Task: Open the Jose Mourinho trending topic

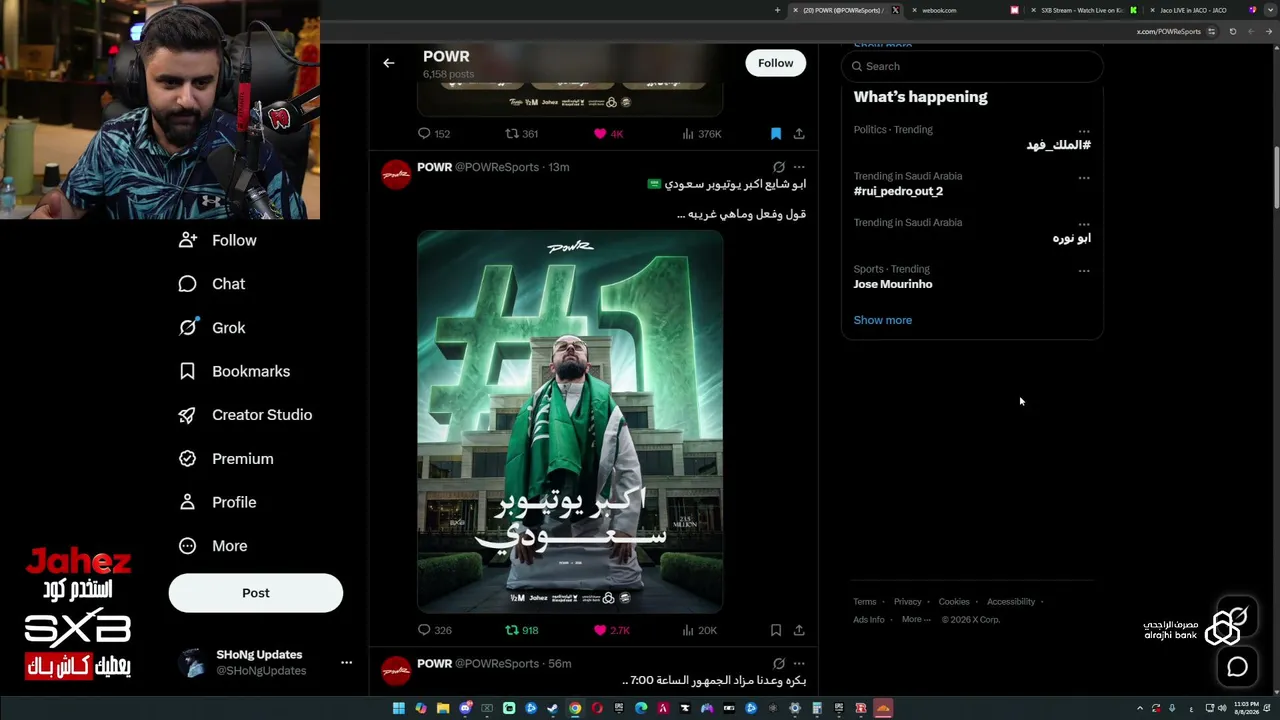Action: (x=893, y=284)
